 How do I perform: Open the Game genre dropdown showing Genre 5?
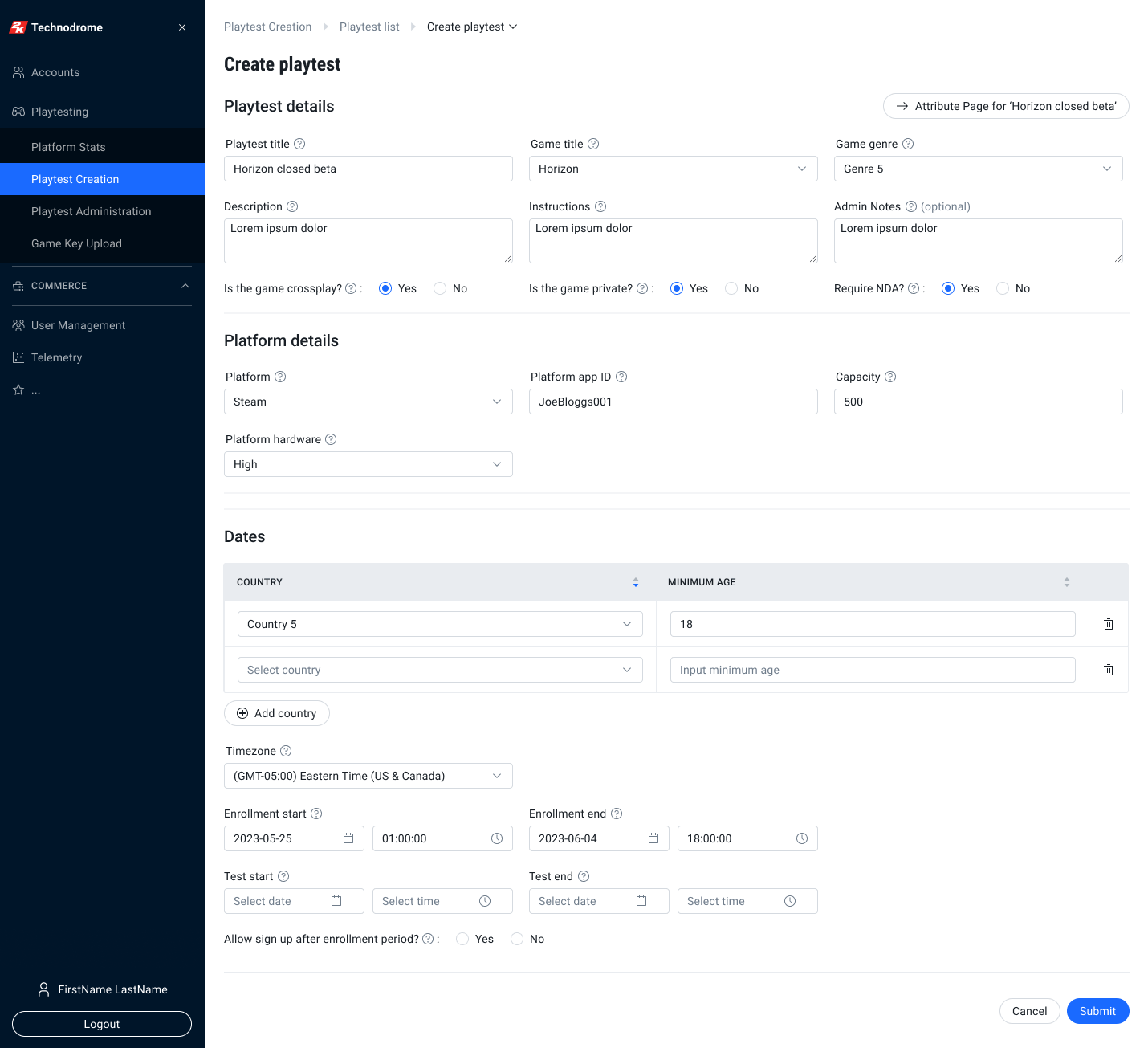(x=979, y=169)
